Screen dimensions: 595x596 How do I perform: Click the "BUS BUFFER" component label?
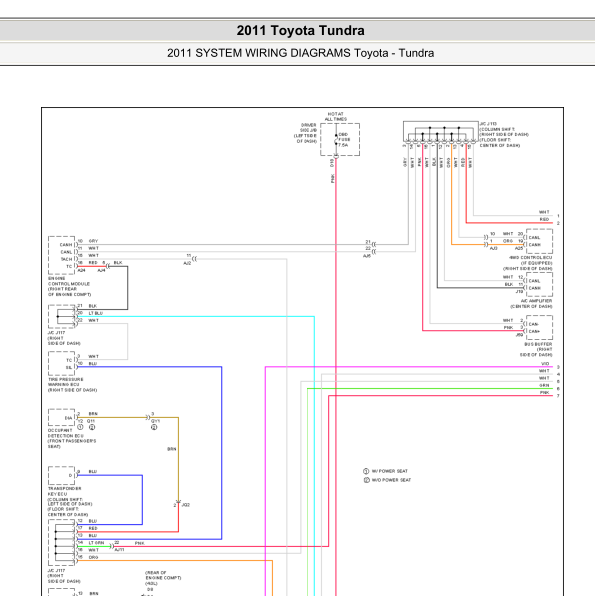pyautogui.click(x=538, y=344)
